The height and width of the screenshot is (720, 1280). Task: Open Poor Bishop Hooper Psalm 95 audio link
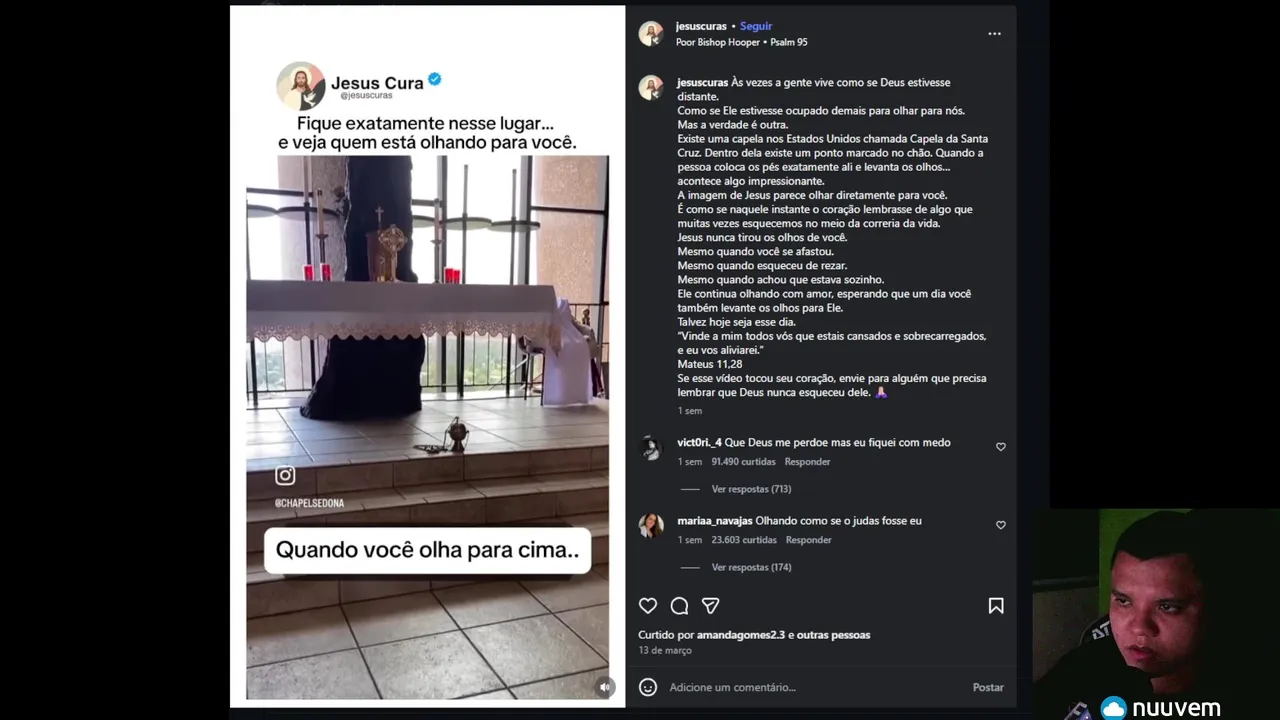point(741,42)
